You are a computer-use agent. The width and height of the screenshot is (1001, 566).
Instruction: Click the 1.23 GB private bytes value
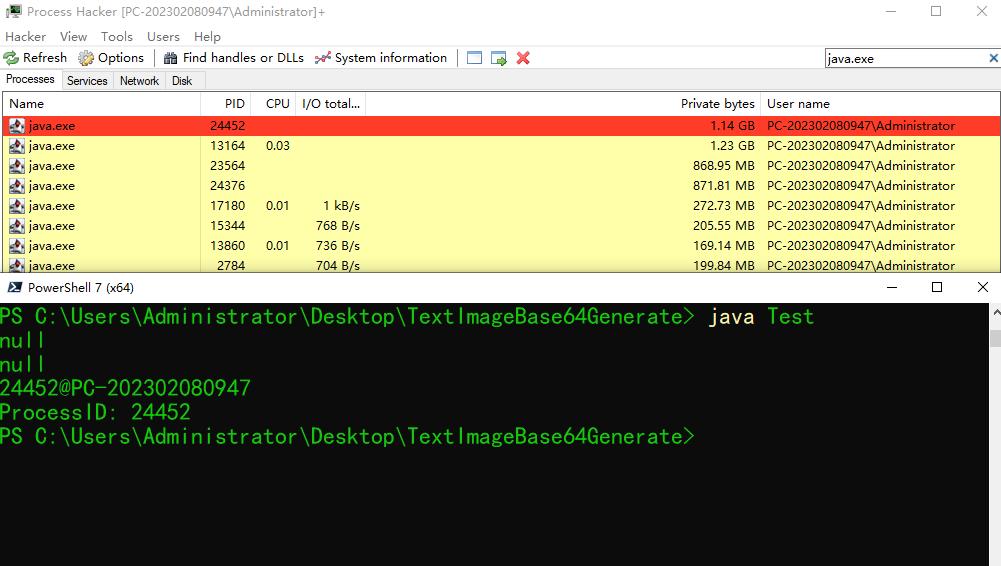click(732, 145)
